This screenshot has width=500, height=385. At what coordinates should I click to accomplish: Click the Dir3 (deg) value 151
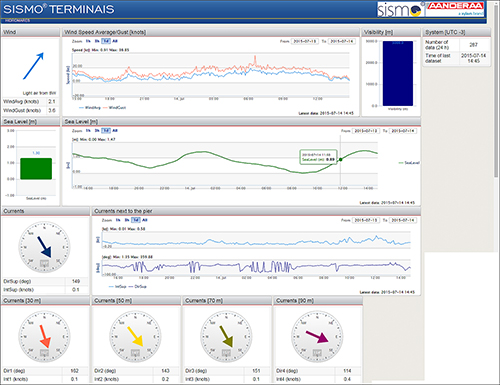pyautogui.click(x=256, y=371)
